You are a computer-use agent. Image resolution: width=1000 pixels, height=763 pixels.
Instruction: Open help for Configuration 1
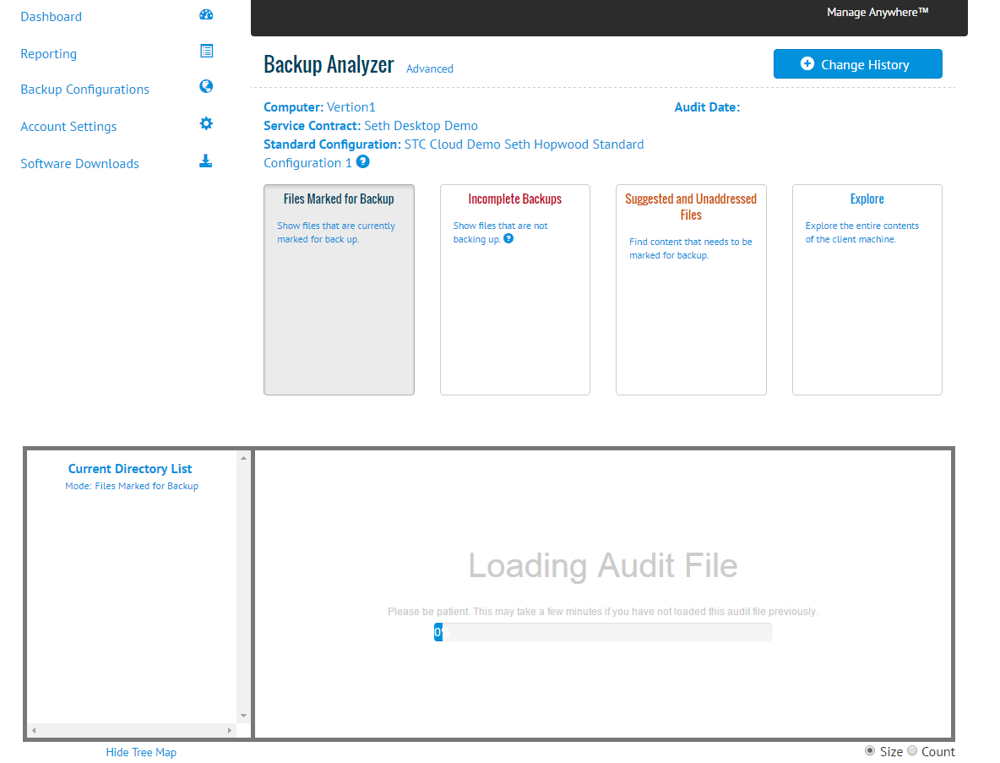[362, 162]
